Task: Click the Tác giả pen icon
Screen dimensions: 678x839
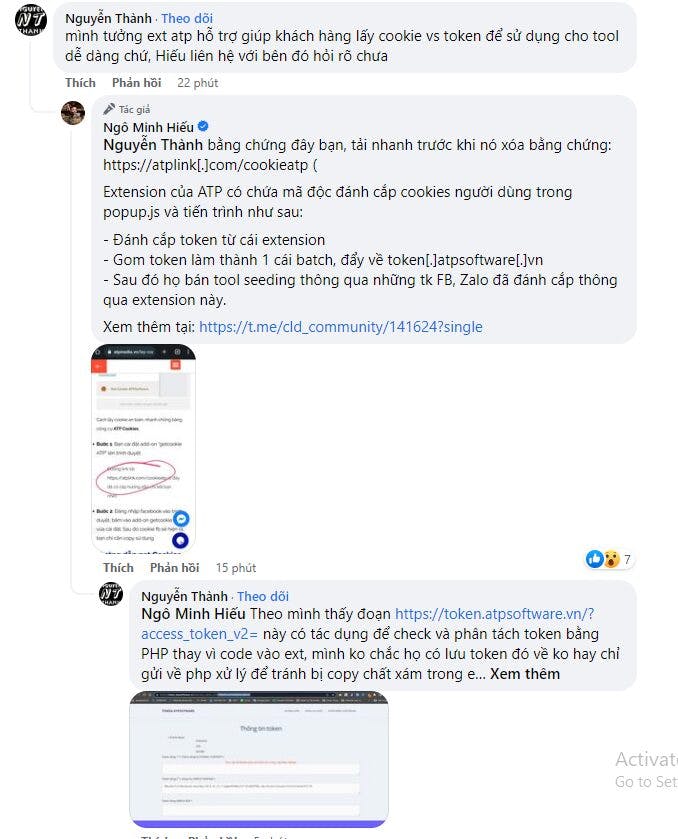Action: [x=109, y=109]
